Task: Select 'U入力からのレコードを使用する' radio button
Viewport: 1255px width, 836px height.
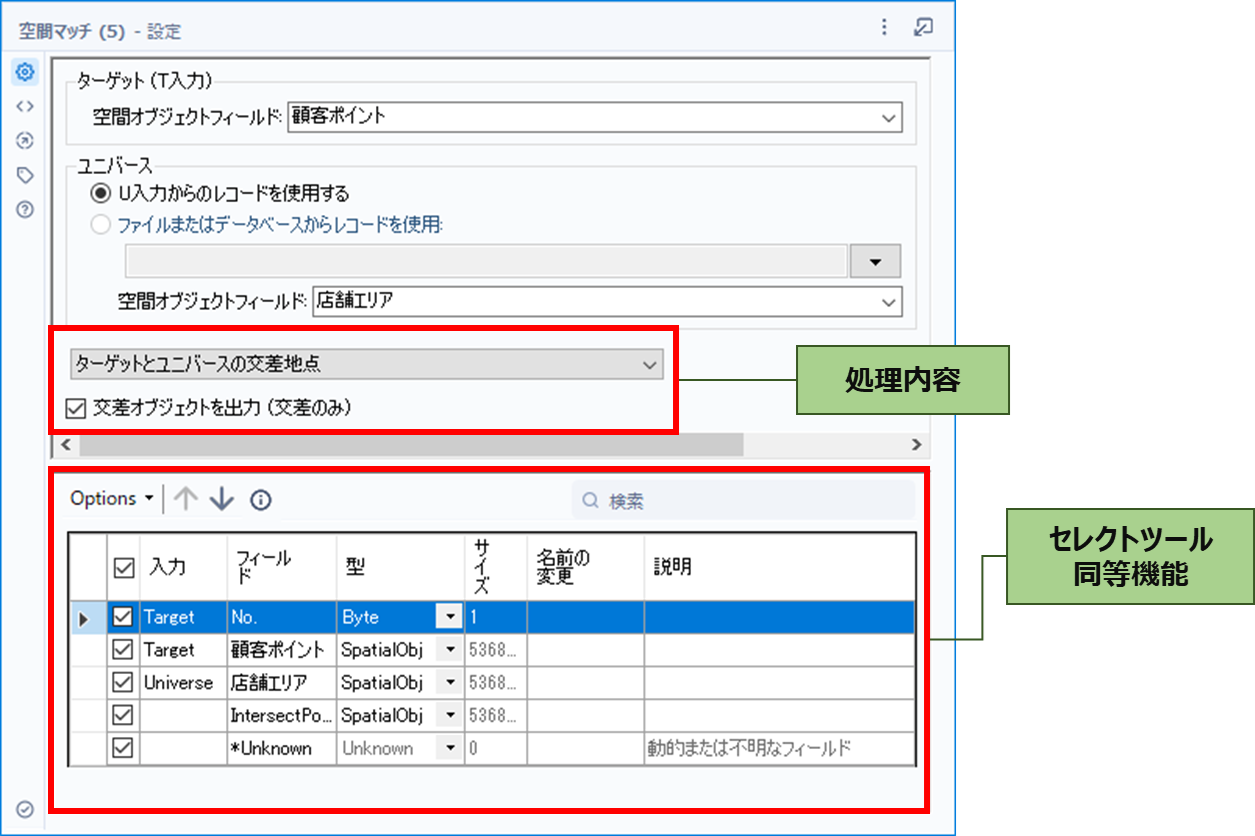Action: pos(100,193)
